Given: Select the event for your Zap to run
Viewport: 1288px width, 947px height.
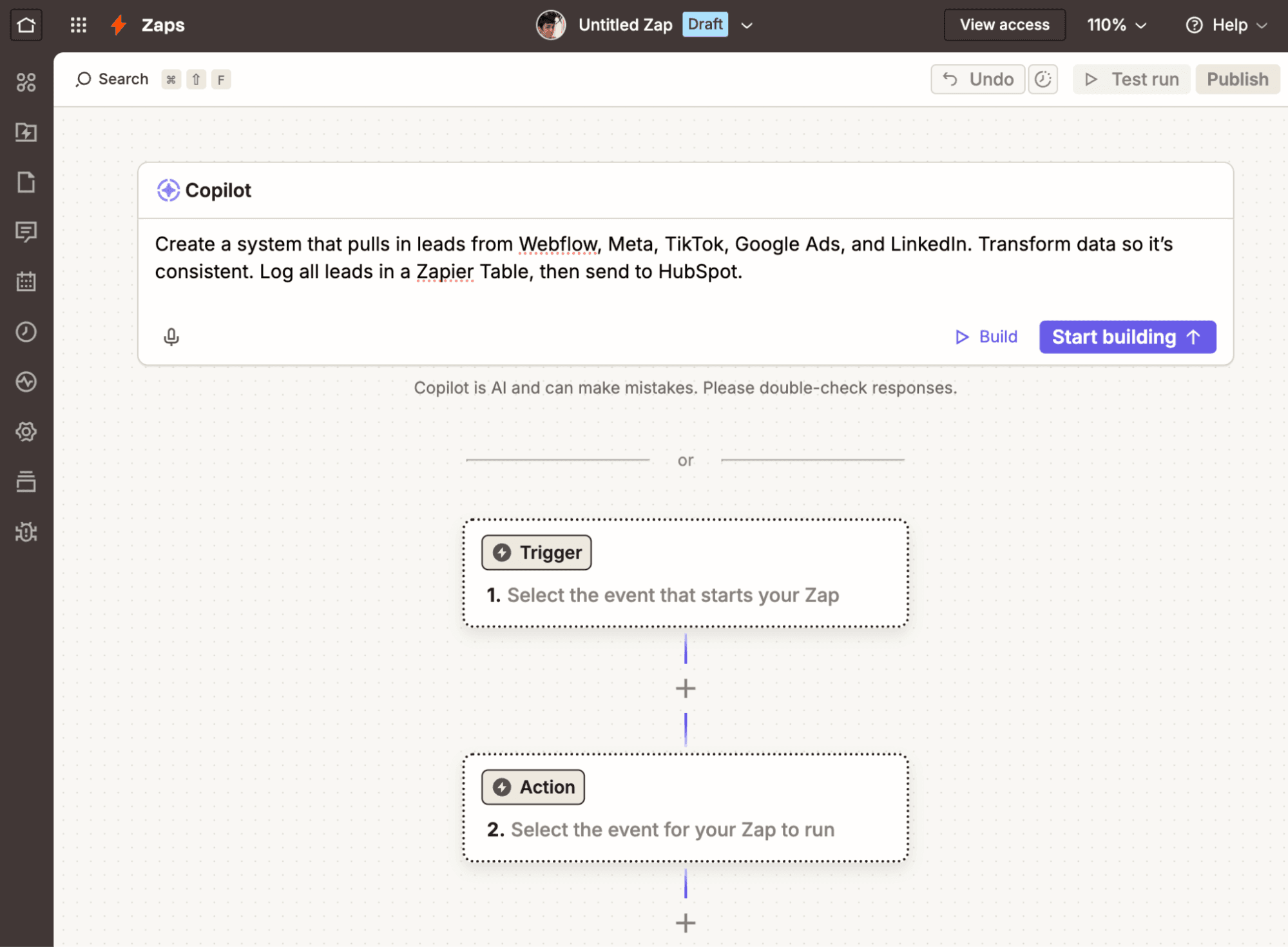Looking at the screenshot, I should pyautogui.click(x=686, y=808).
